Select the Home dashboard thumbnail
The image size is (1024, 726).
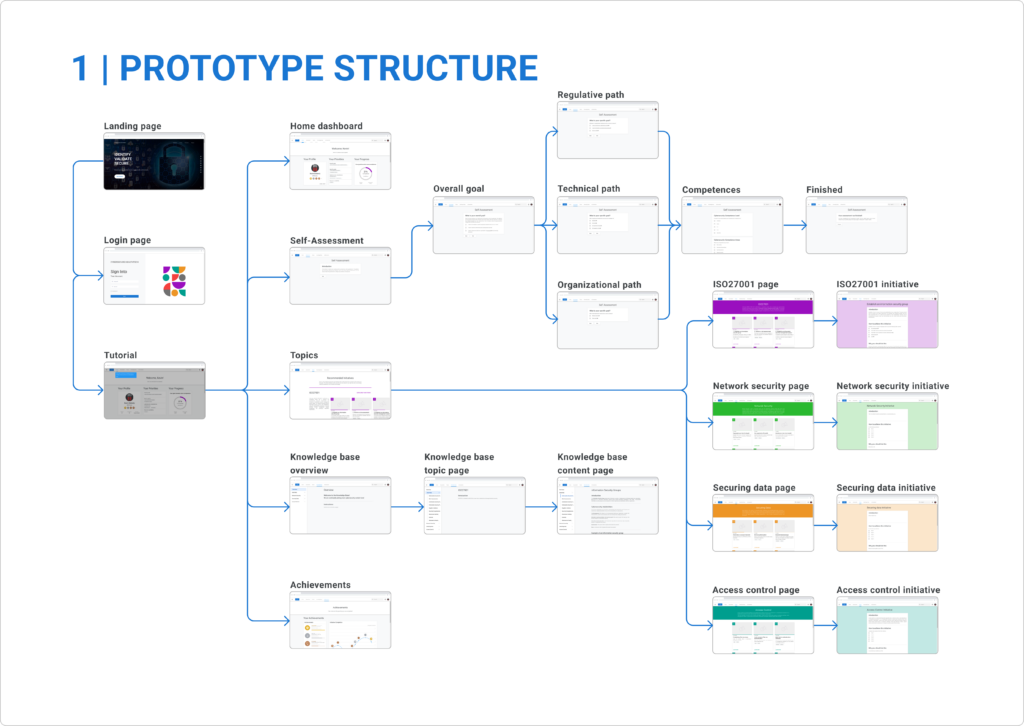[340, 161]
